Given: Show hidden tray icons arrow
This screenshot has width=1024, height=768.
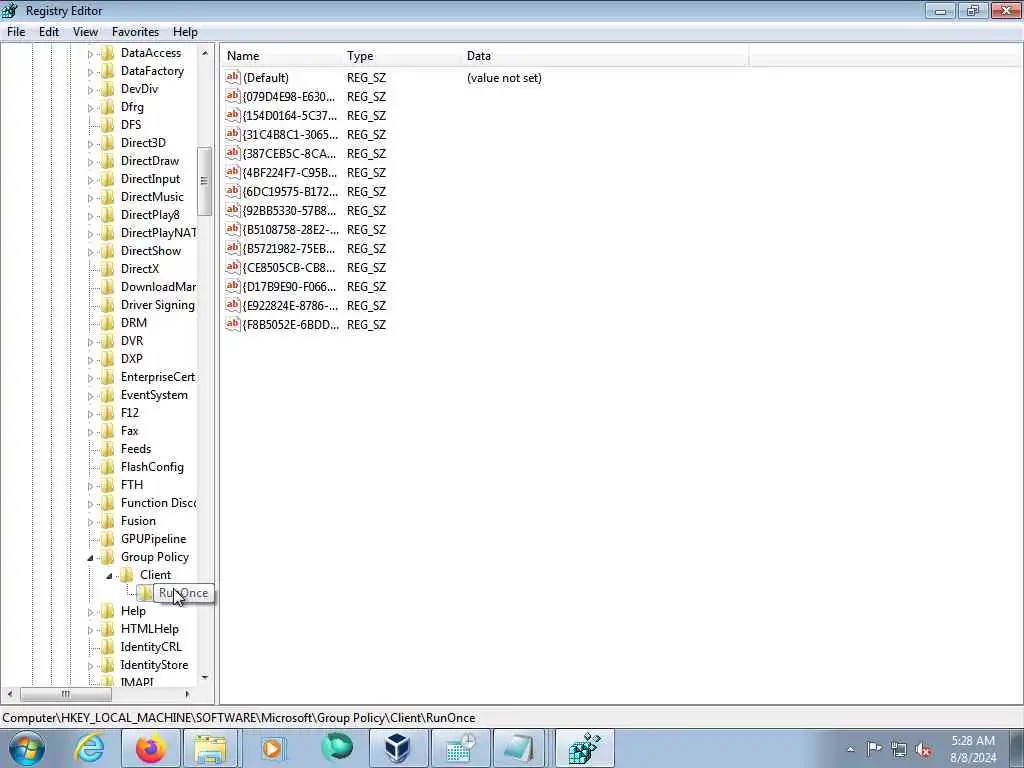Looking at the screenshot, I should pyautogui.click(x=850, y=750).
